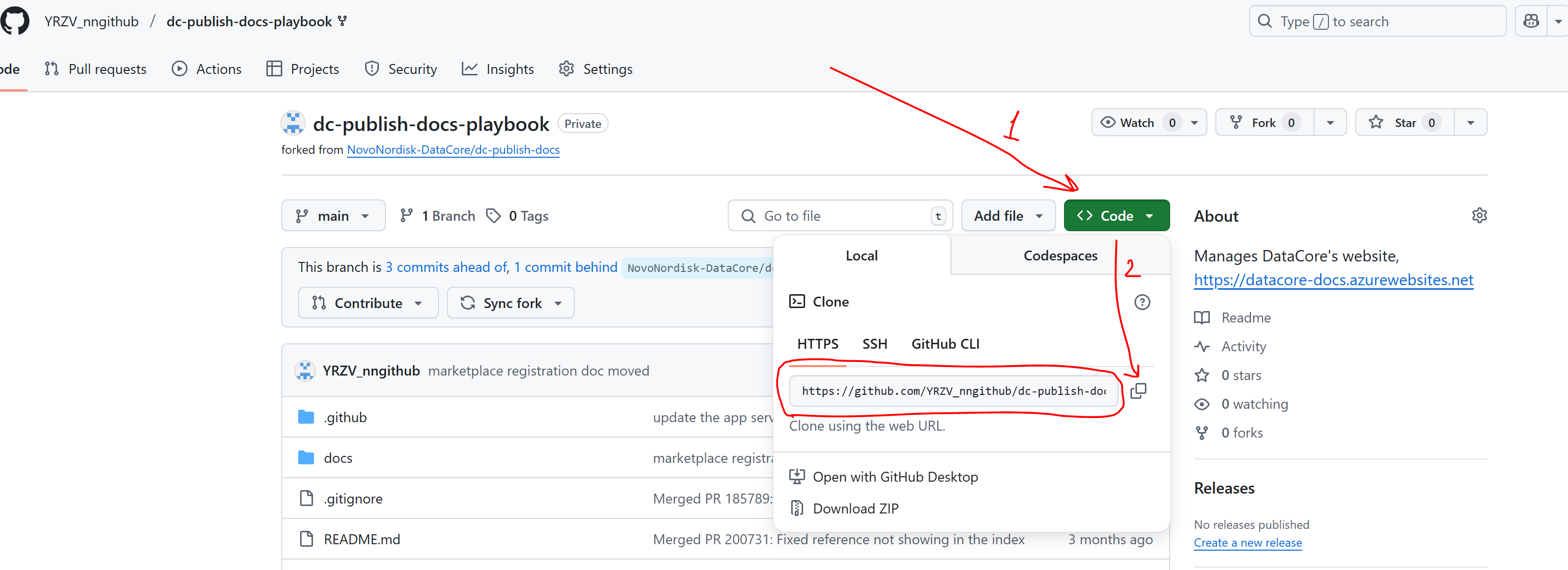Image resolution: width=1568 pixels, height=570 pixels.
Task: Switch to the Actions tab
Action: click(x=206, y=69)
